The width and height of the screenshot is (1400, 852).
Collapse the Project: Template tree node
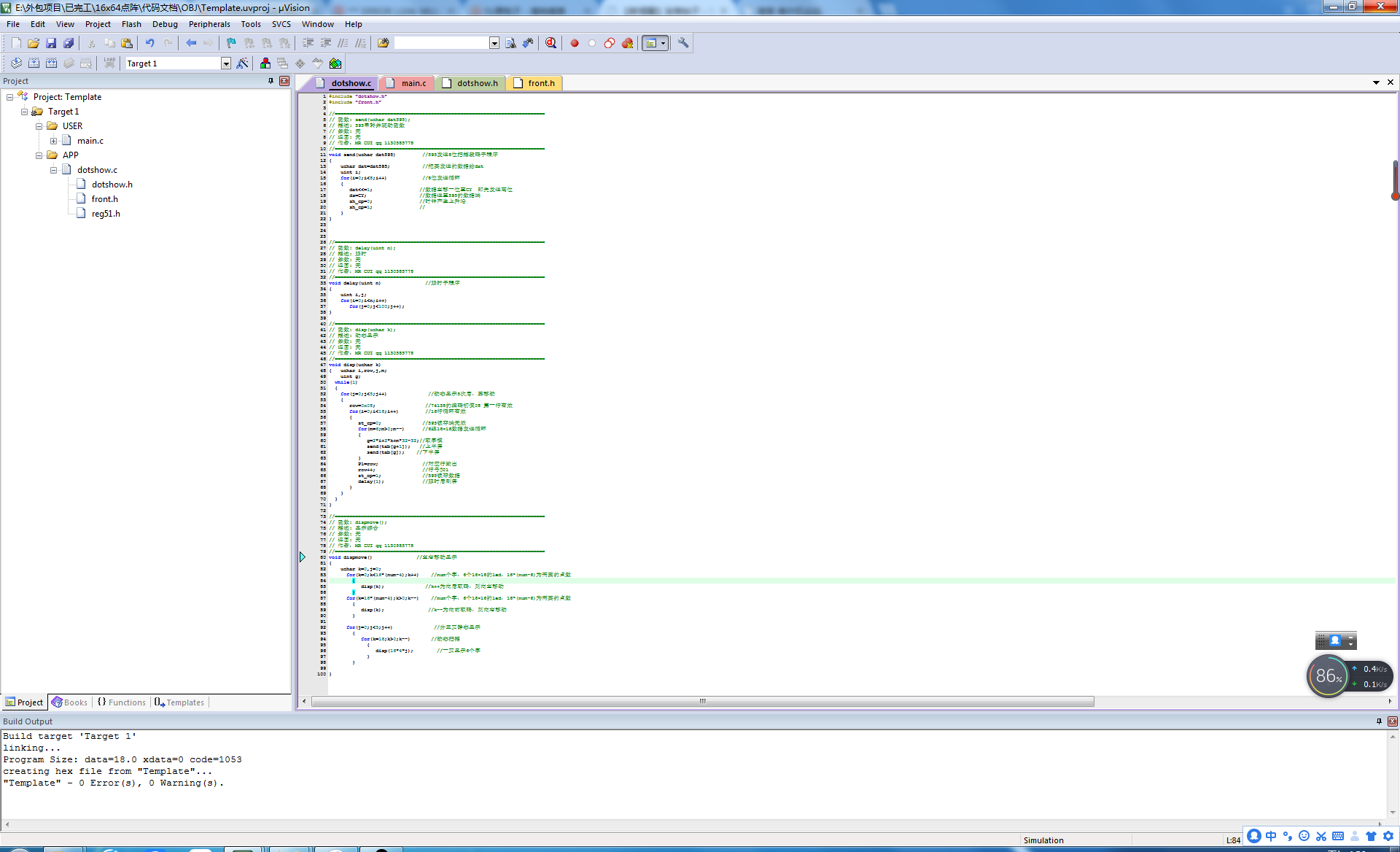[x=9, y=97]
